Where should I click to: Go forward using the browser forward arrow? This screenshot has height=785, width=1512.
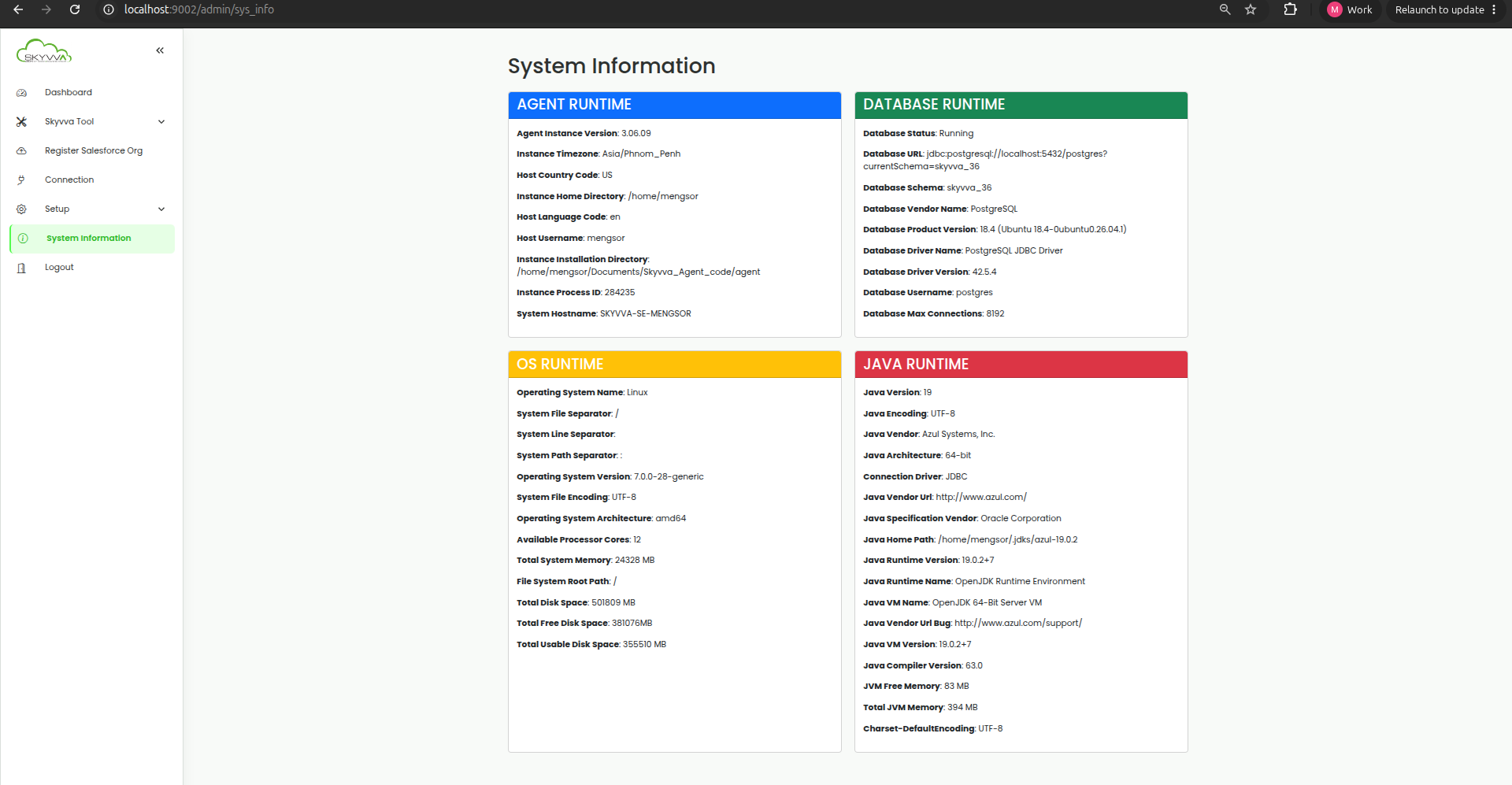(x=46, y=9)
